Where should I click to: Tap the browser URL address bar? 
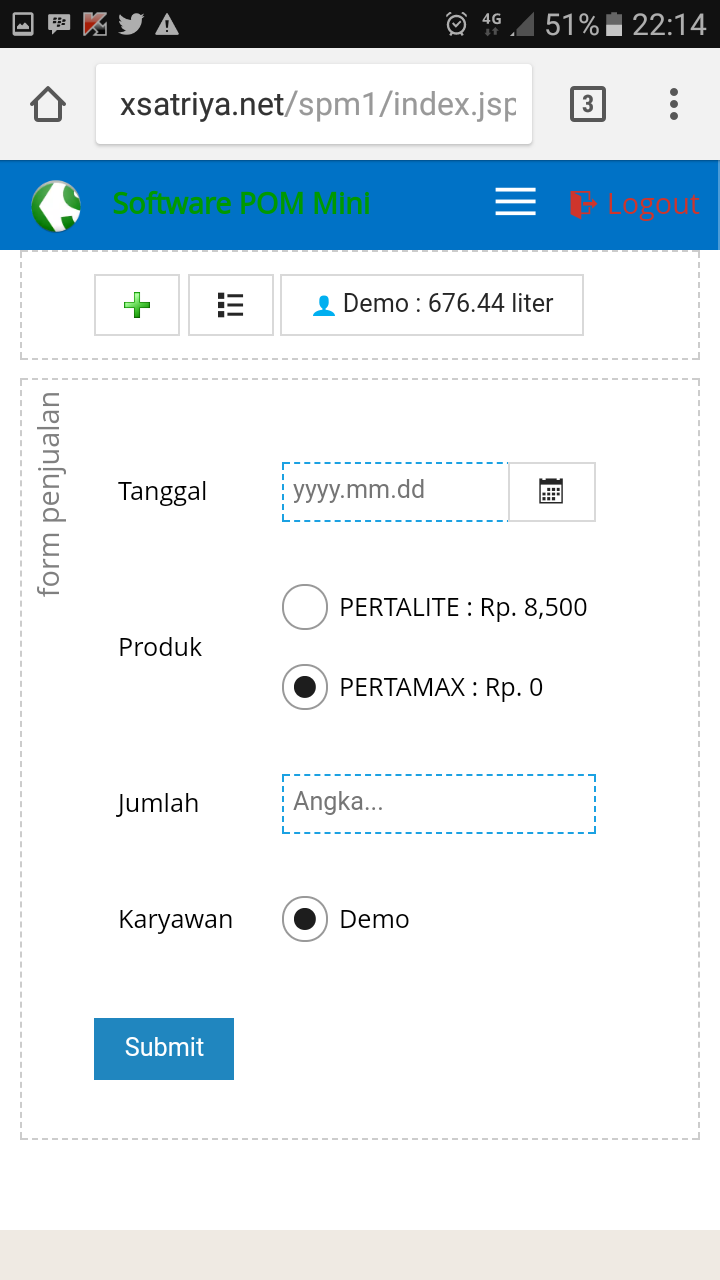click(x=314, y=104)
